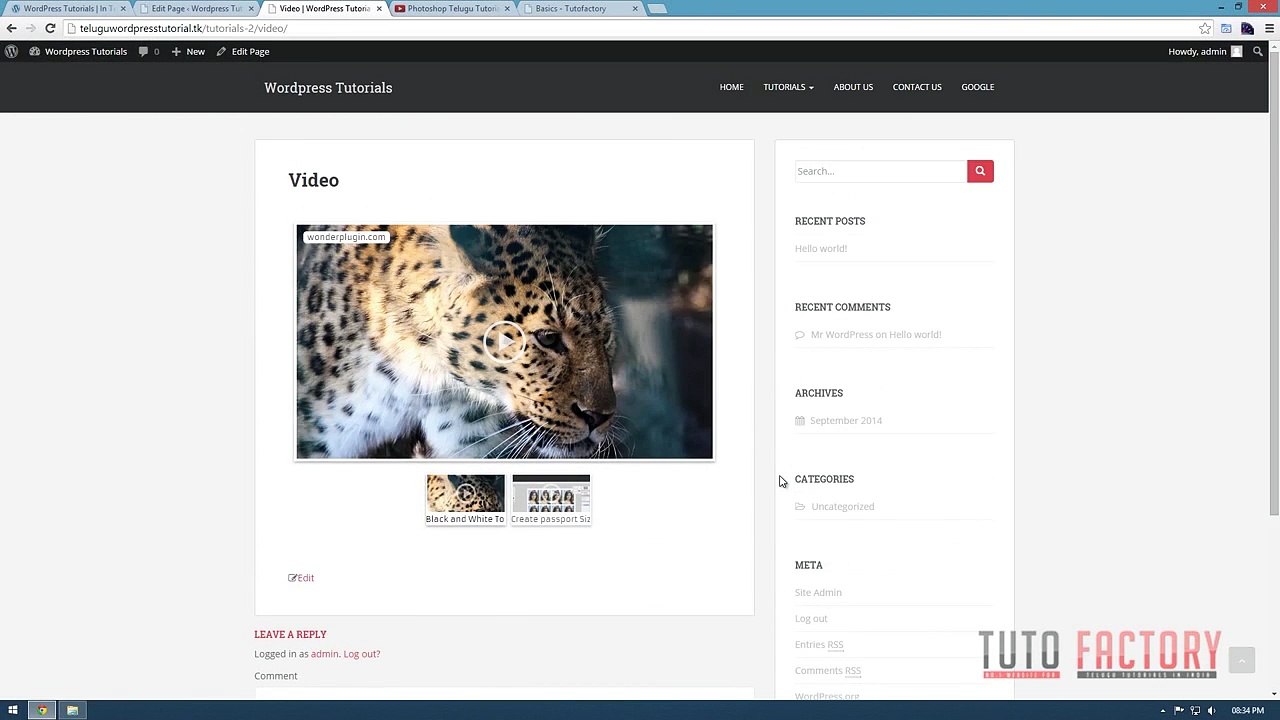
Task: Select the Black and White thumbnail
Action: click(465, 499)
